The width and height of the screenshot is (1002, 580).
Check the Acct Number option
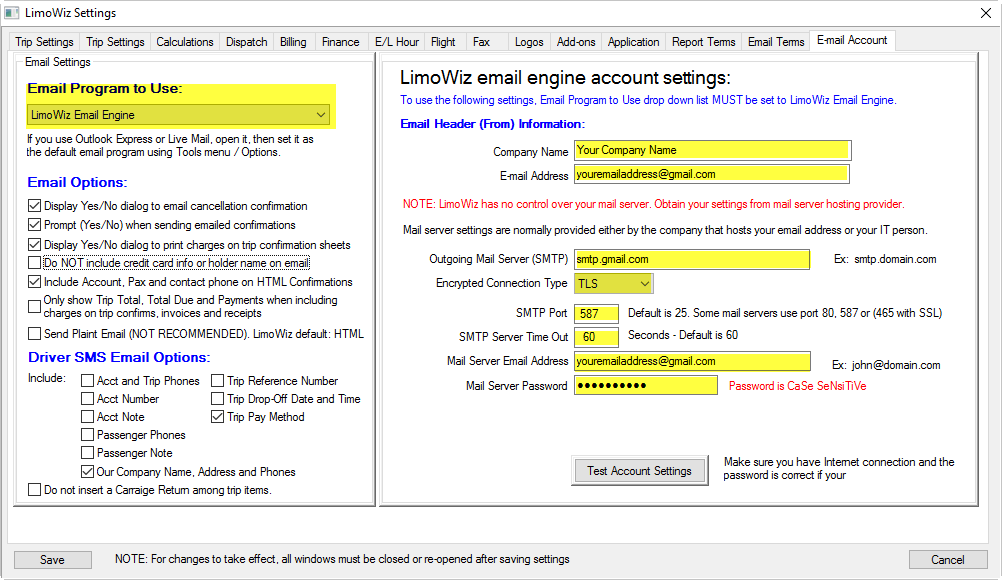click(88, 399)
